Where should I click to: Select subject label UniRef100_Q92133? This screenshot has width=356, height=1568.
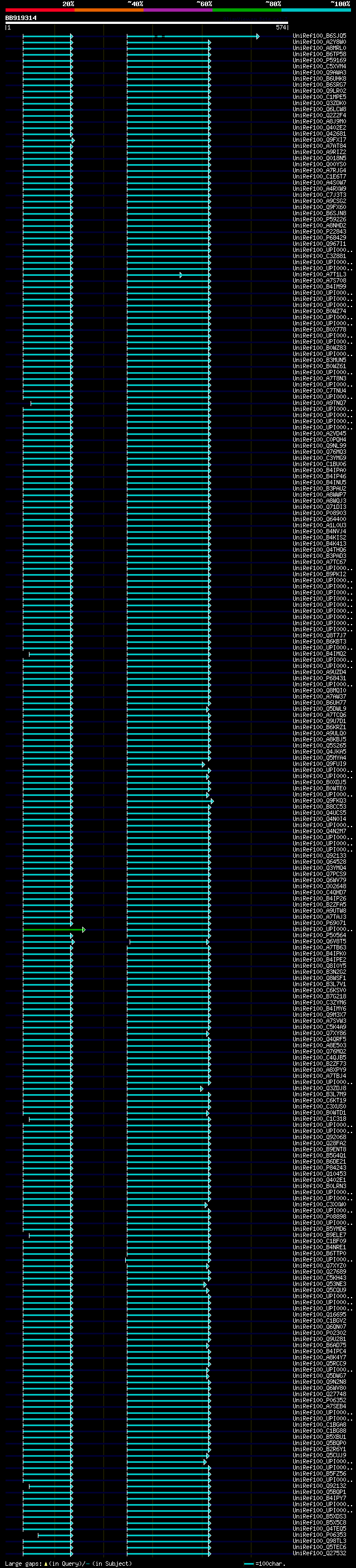[319, 857]
